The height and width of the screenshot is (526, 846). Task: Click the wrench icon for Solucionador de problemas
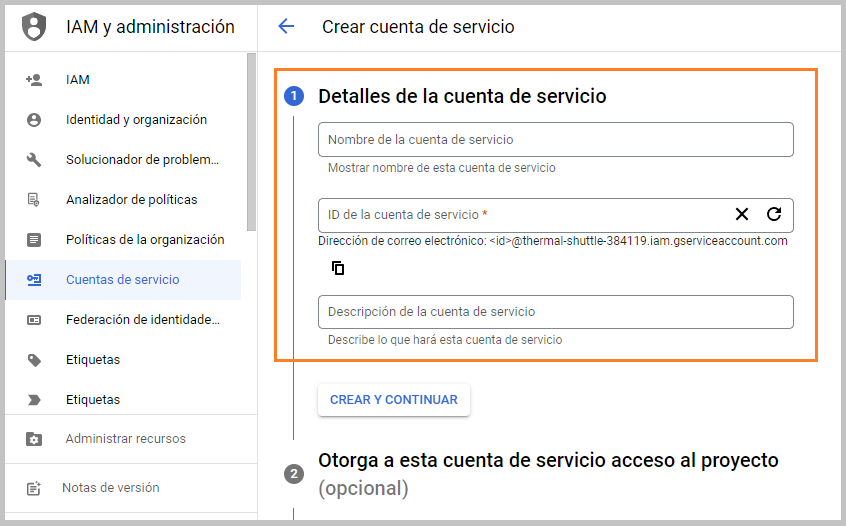click(34, 160)
